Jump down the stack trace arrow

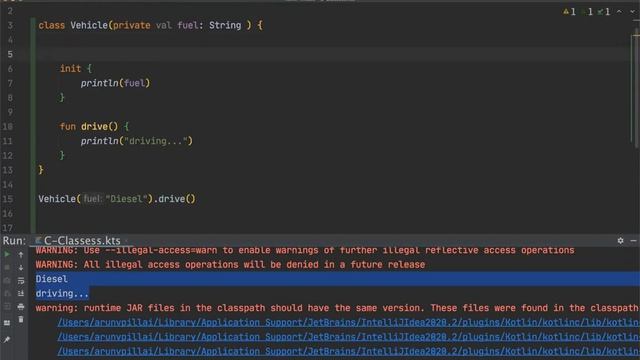tap(21, 268)
